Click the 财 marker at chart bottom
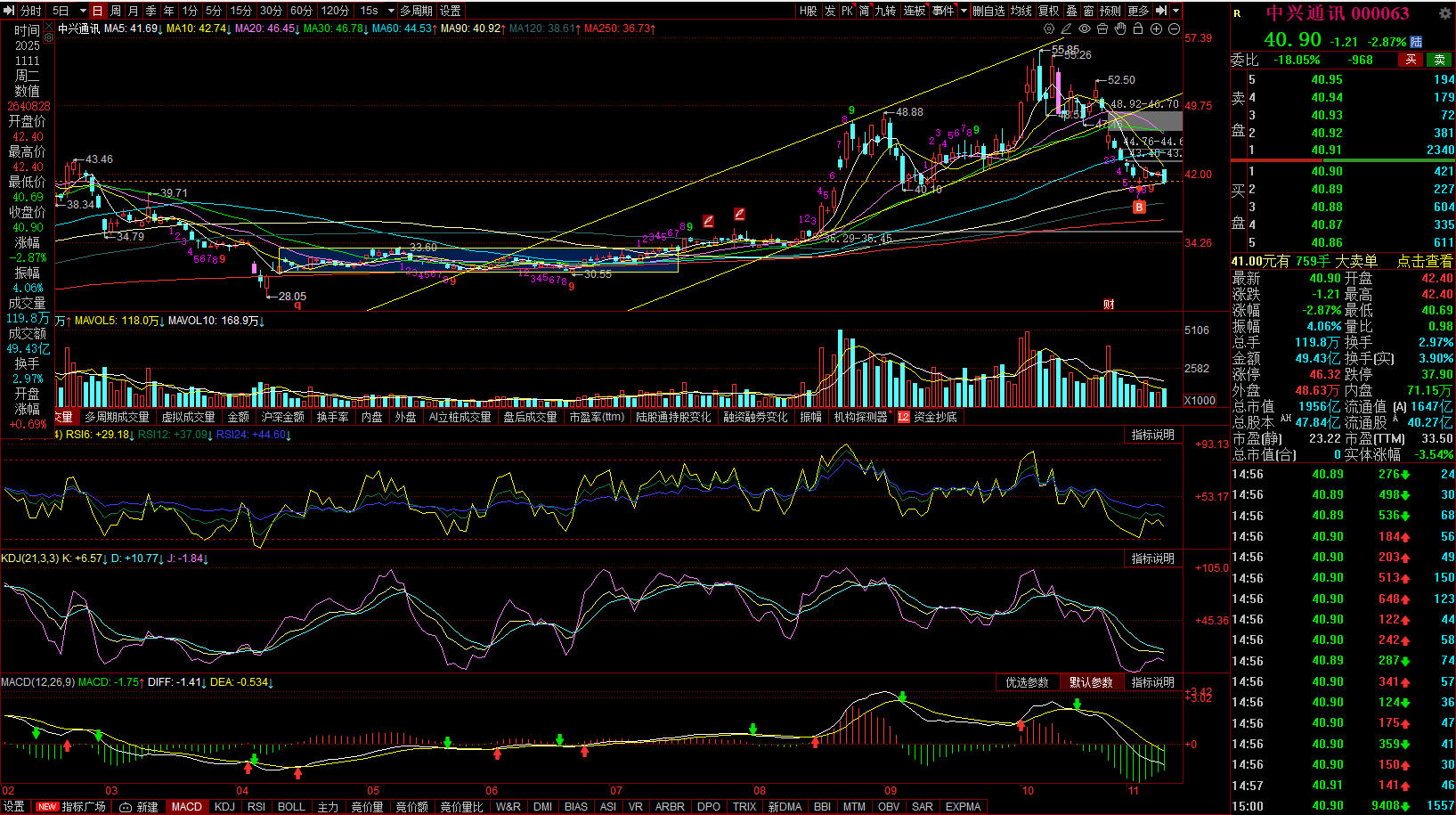 pyautogui.click(x=1109, y=305)
